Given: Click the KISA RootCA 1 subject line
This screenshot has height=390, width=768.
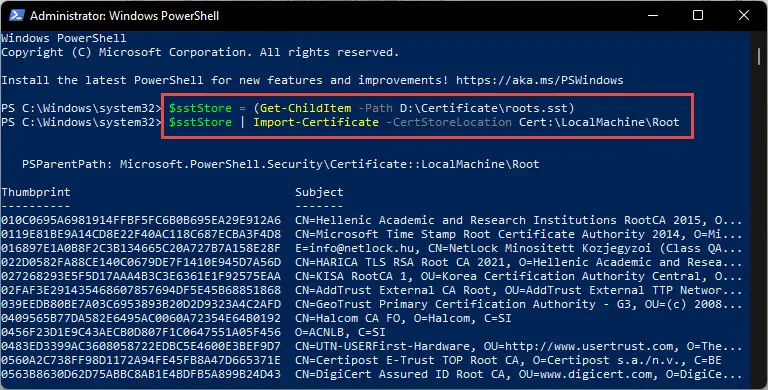Looking at the screenshot, I should click(x=519, y=276).
